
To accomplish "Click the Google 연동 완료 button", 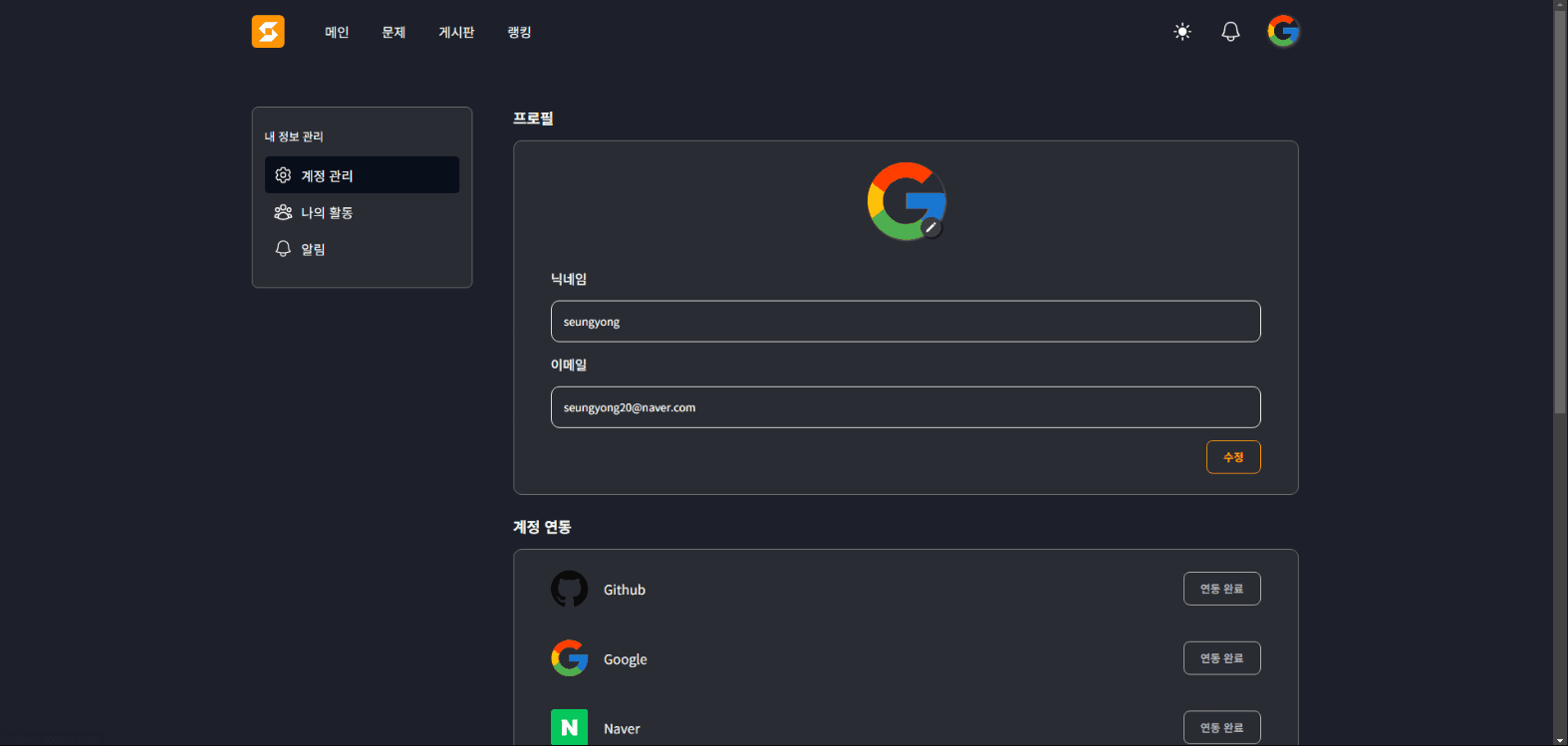I will pos(1221,658).
